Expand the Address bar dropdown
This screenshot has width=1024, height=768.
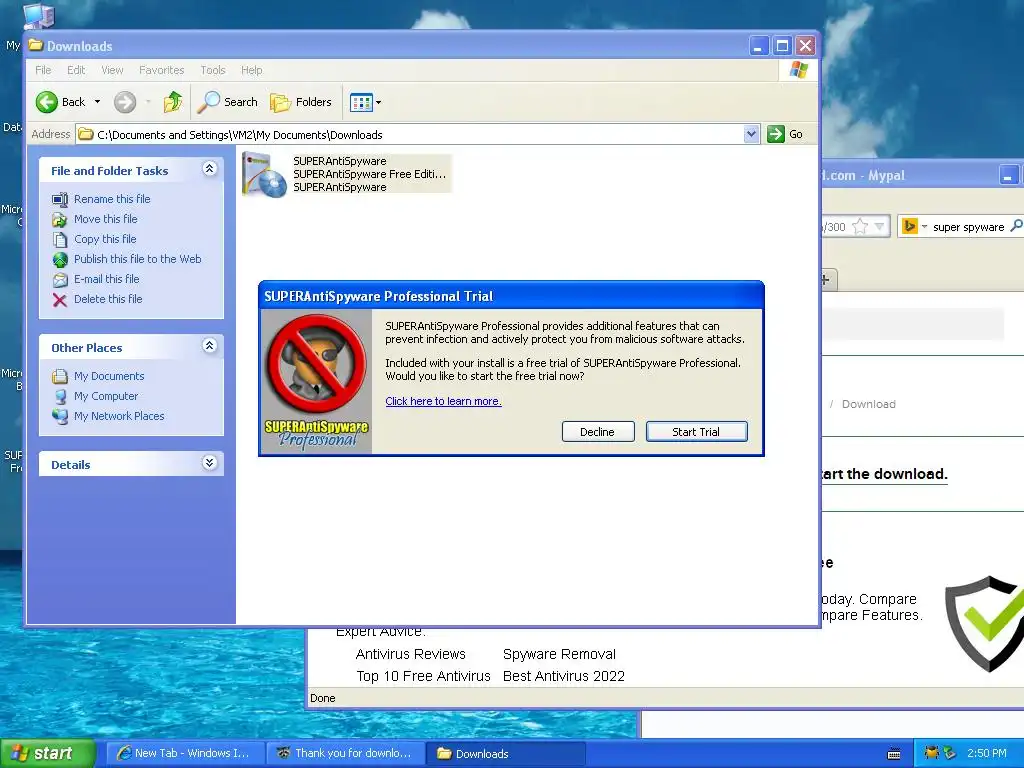click(x=751, y=134)
